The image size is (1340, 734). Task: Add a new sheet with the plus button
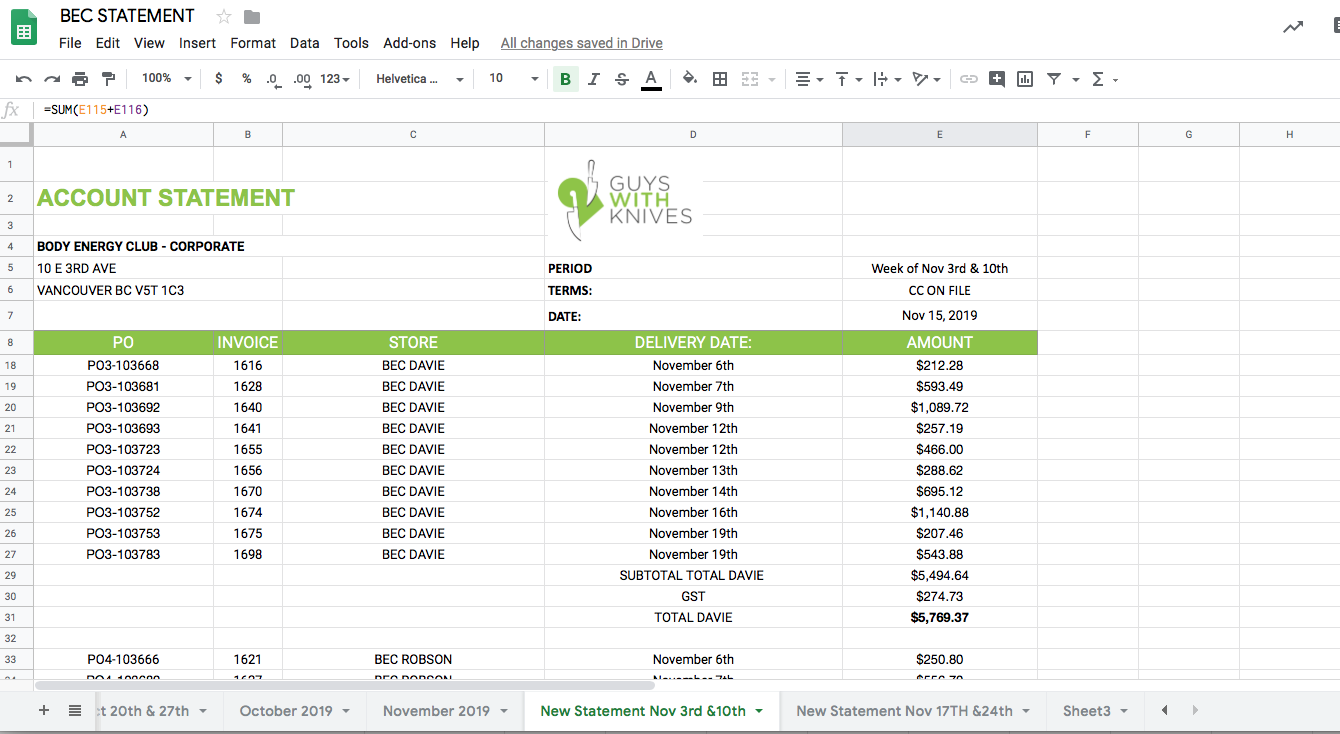click(x=43, y=710)
